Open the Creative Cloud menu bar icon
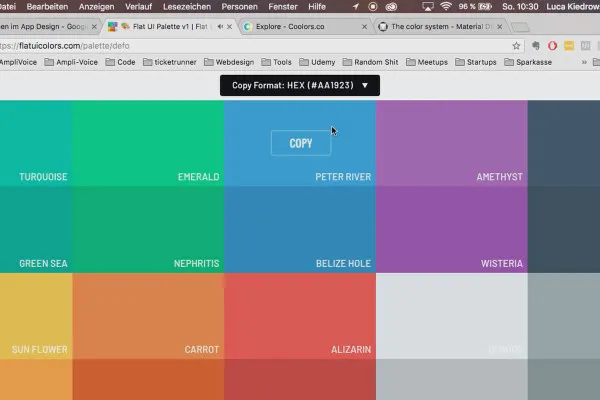Image resolution: width=600 pixels, height=400 pixels. coord(391,7)
